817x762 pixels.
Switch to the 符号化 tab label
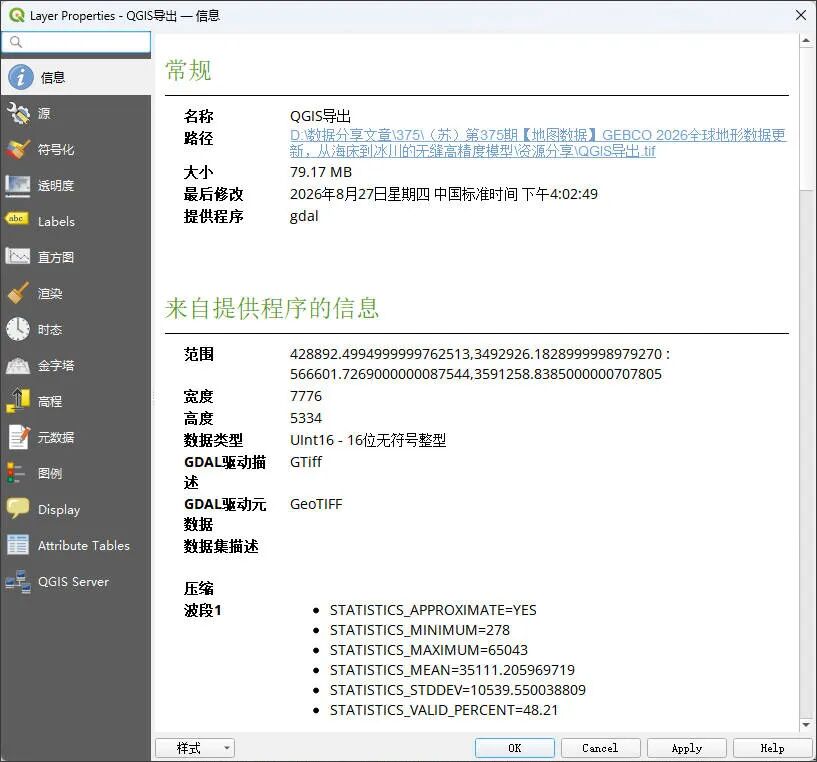click(x=56, y=150)
